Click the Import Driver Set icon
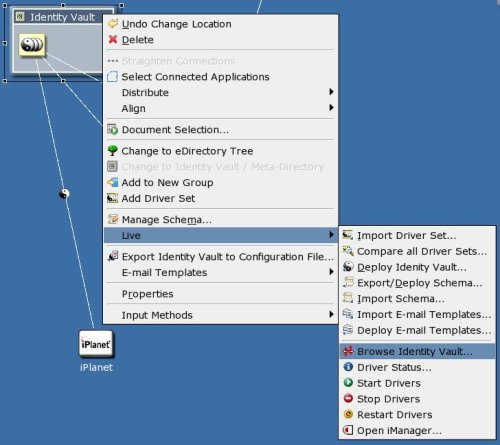The height and width of the screenshot is (445, 500). tap(348, 235)
